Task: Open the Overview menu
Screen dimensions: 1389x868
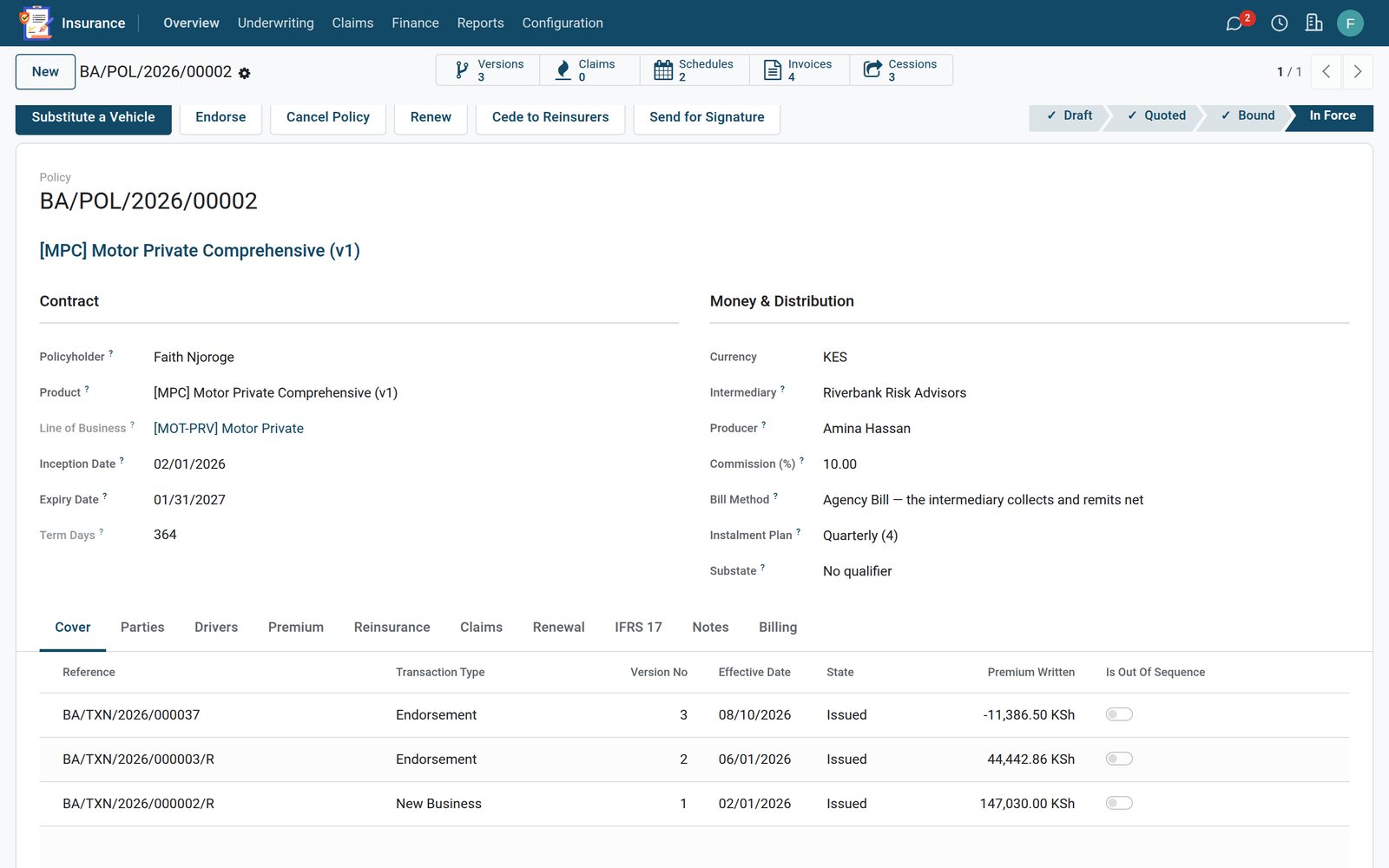Action: point(191,23)
